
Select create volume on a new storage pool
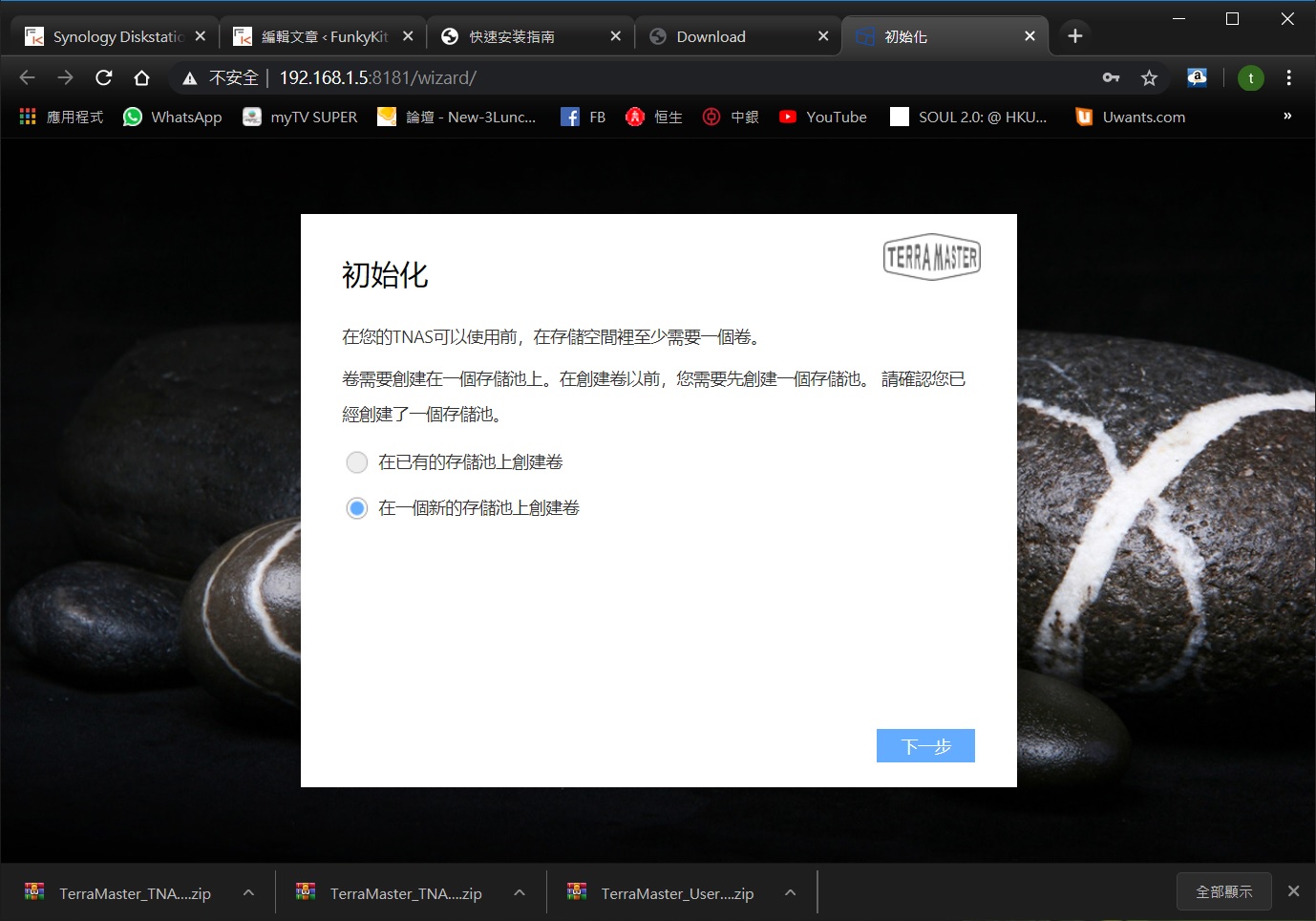tap(357, 508)
